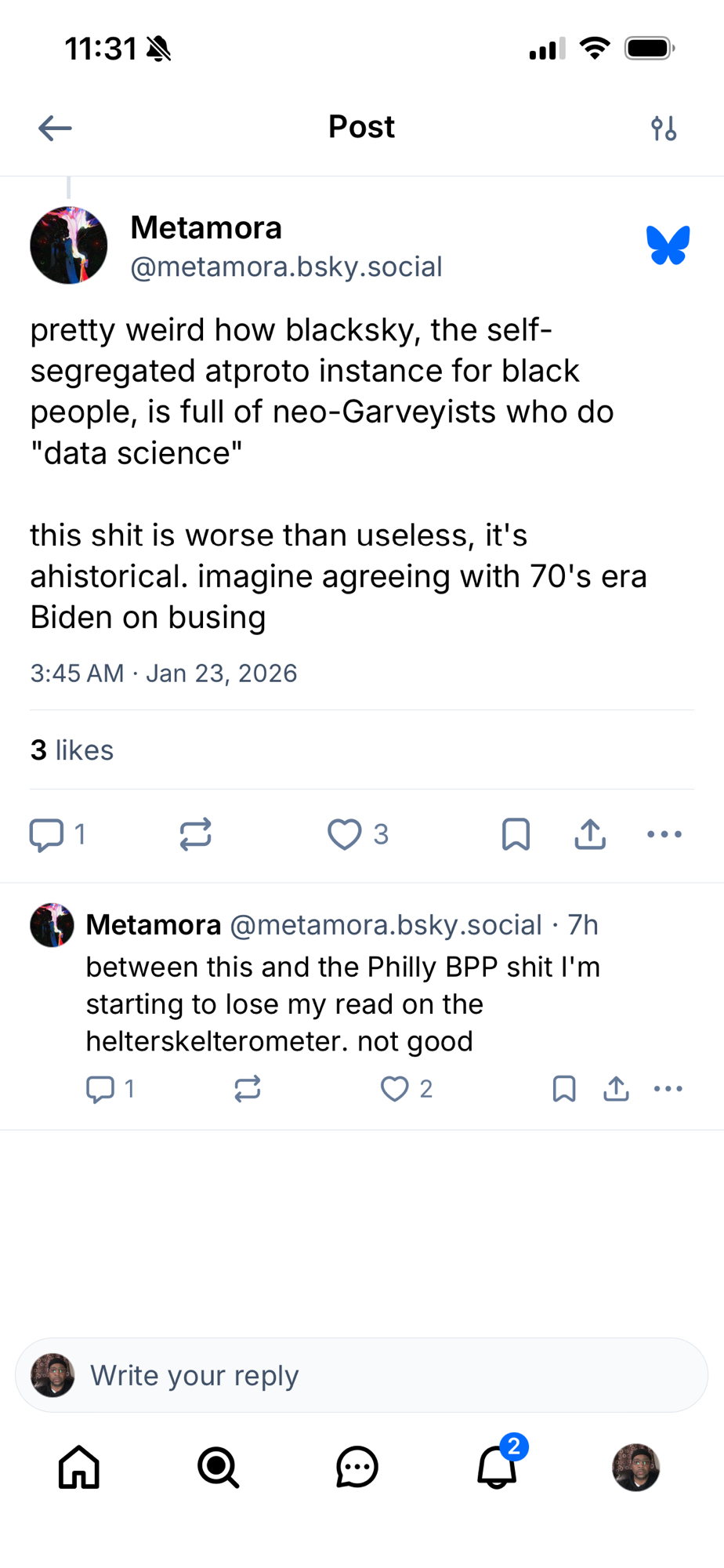
Task: Open @metamora.bsky.social handle in header
Action: (286, 267)
